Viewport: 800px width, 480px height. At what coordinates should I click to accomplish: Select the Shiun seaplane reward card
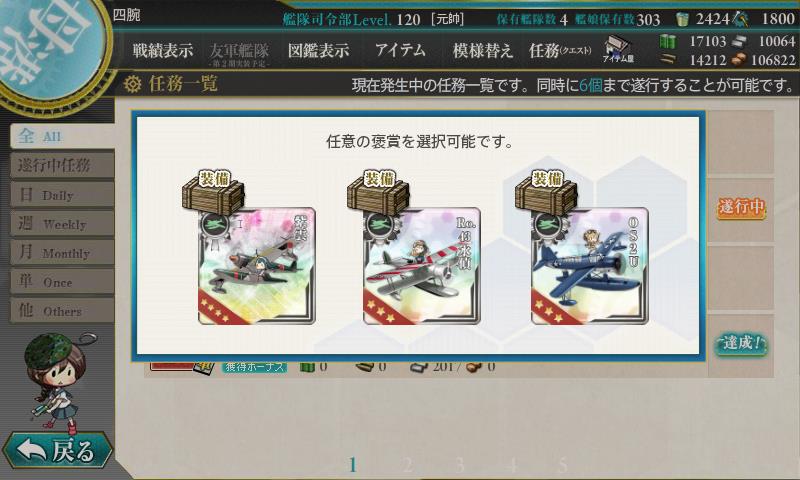(257, 266)
